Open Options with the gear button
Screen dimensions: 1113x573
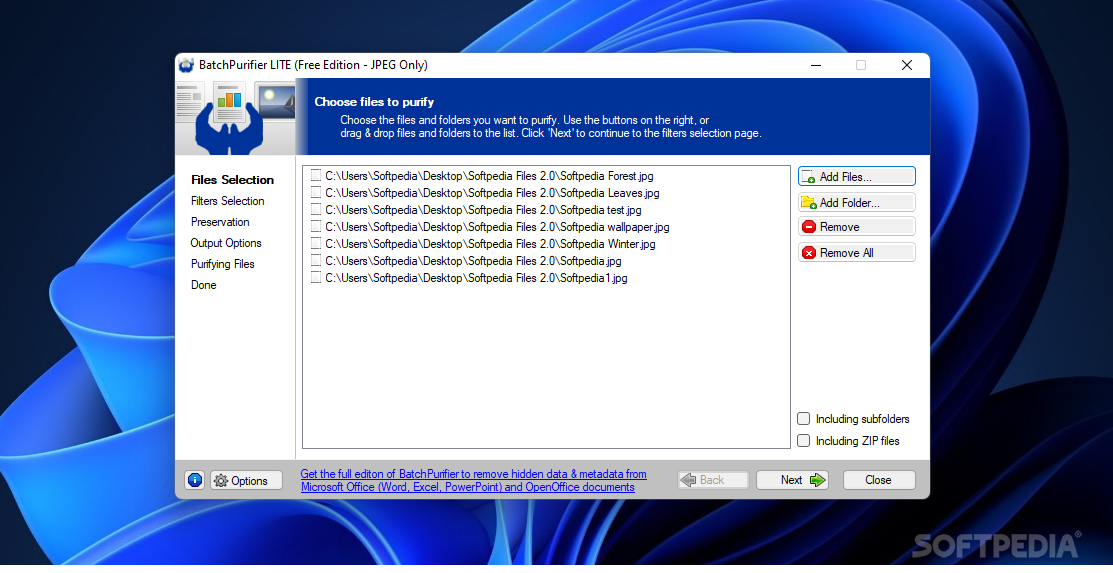tap(246, 481)
